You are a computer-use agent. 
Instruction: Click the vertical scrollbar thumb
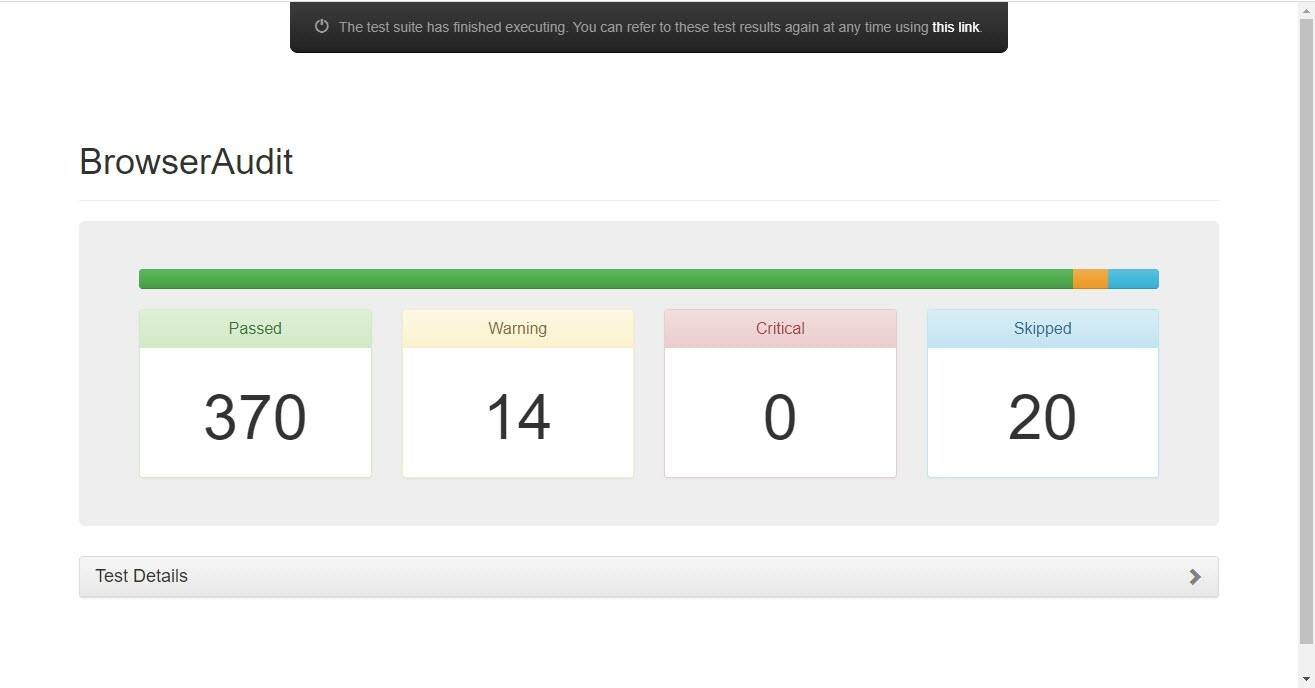1306,330
